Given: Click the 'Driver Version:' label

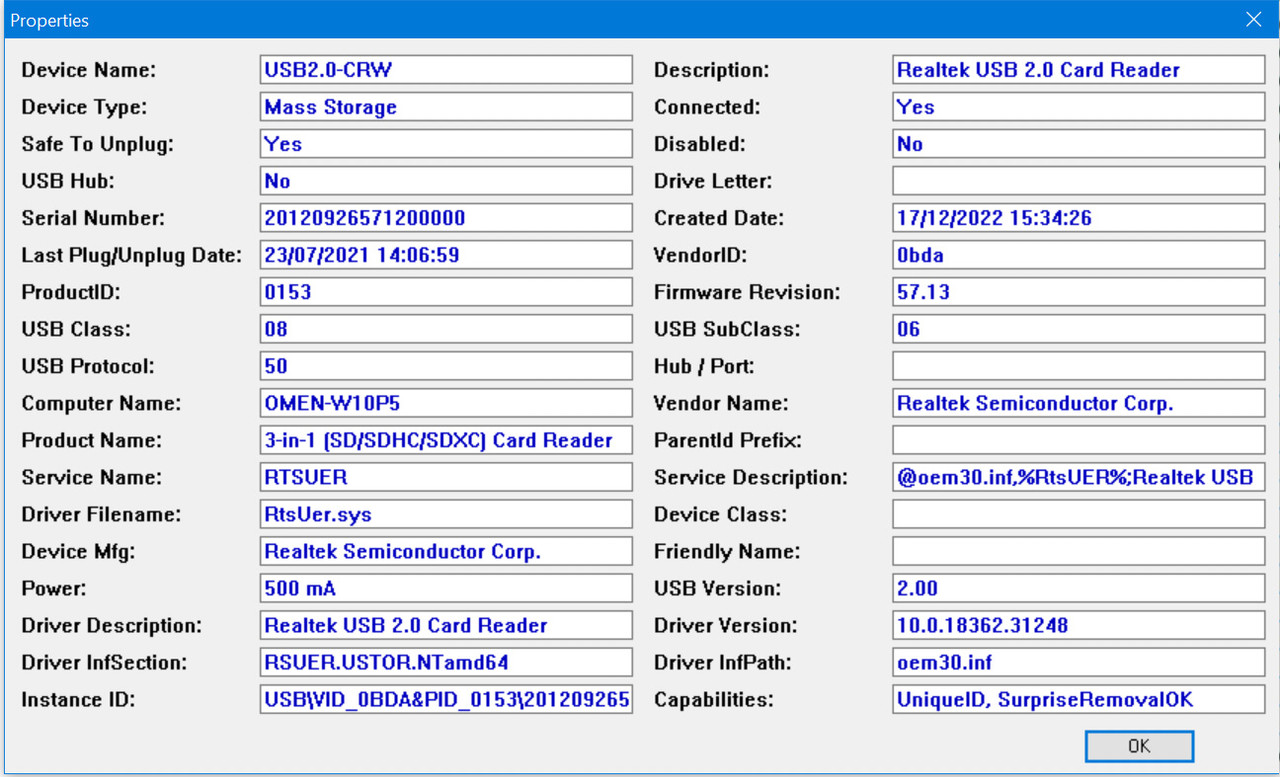Looking at the screenshot, I should click(x=726, y=625).
